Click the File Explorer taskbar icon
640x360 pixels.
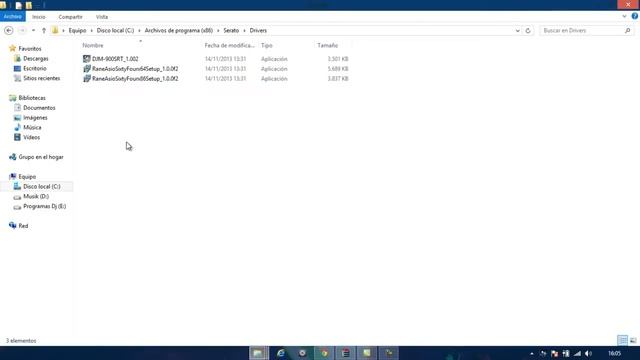[x=259, y=353]
